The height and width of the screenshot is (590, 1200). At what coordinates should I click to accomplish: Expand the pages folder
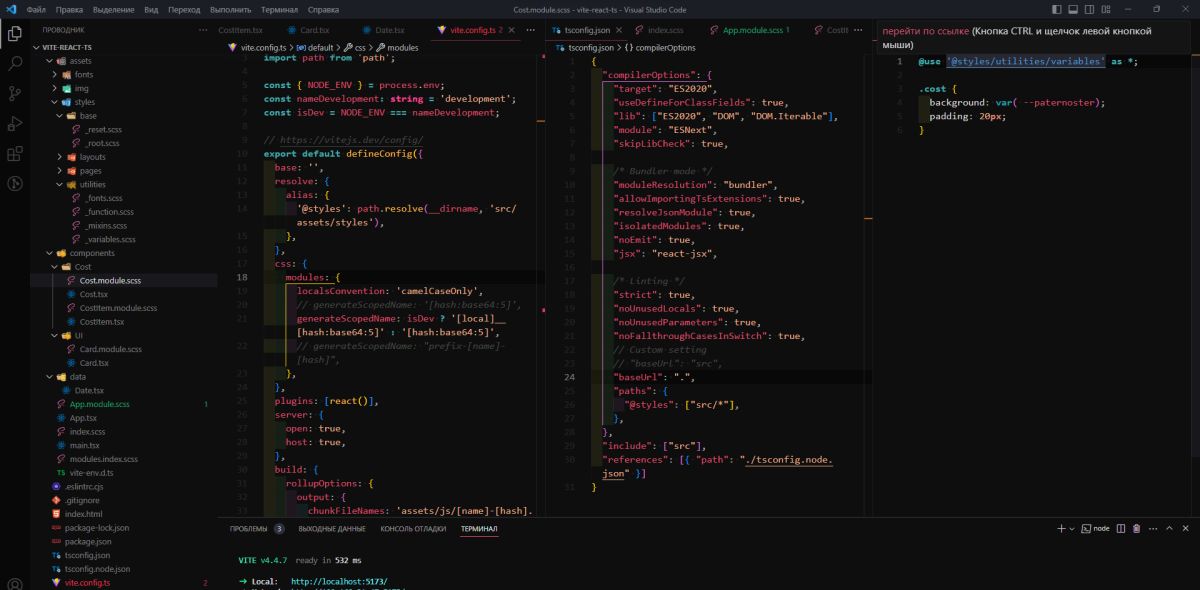pyautogui.click(x=123, y=171)
